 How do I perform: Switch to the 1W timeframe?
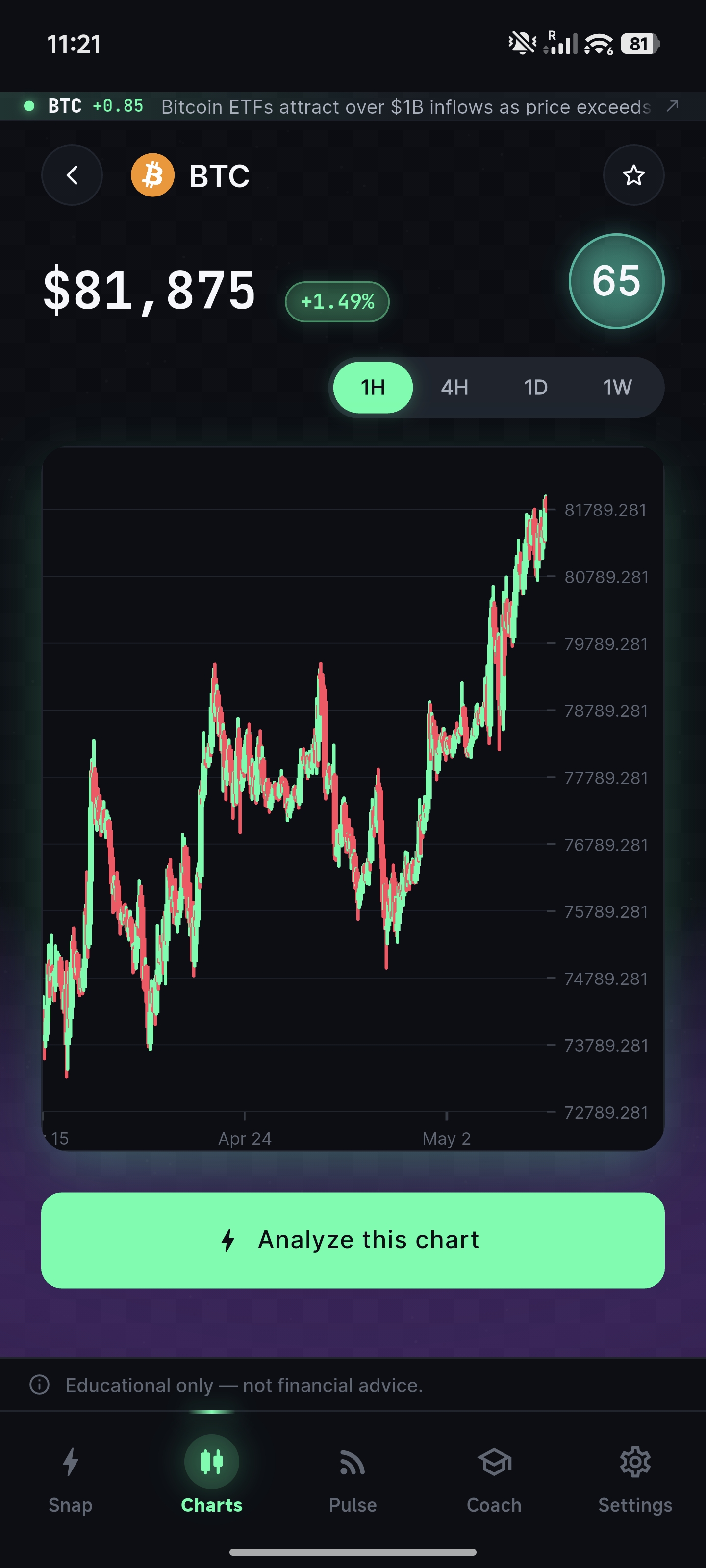point(617,387)
